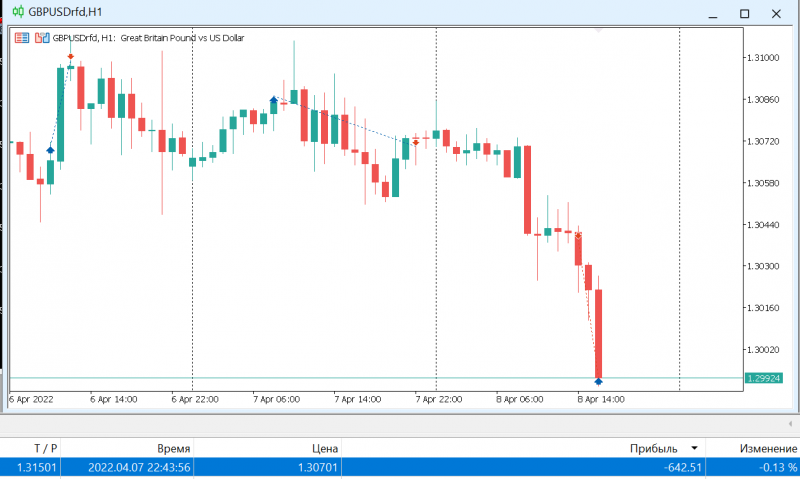
Task: Click the red sell arrow near 1.30440 on 8 Apr
Action: pos(578,236)
